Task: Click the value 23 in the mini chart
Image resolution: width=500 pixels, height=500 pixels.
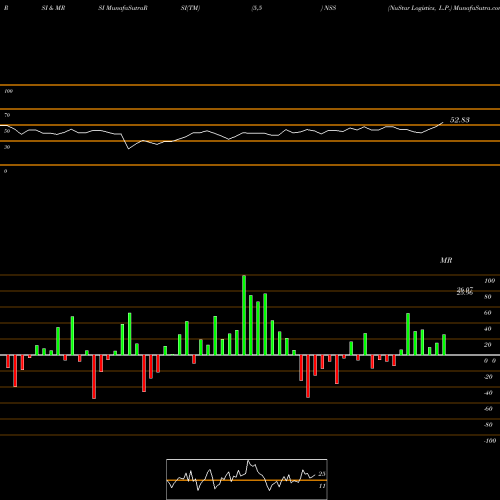Action: tap(322, 474)
